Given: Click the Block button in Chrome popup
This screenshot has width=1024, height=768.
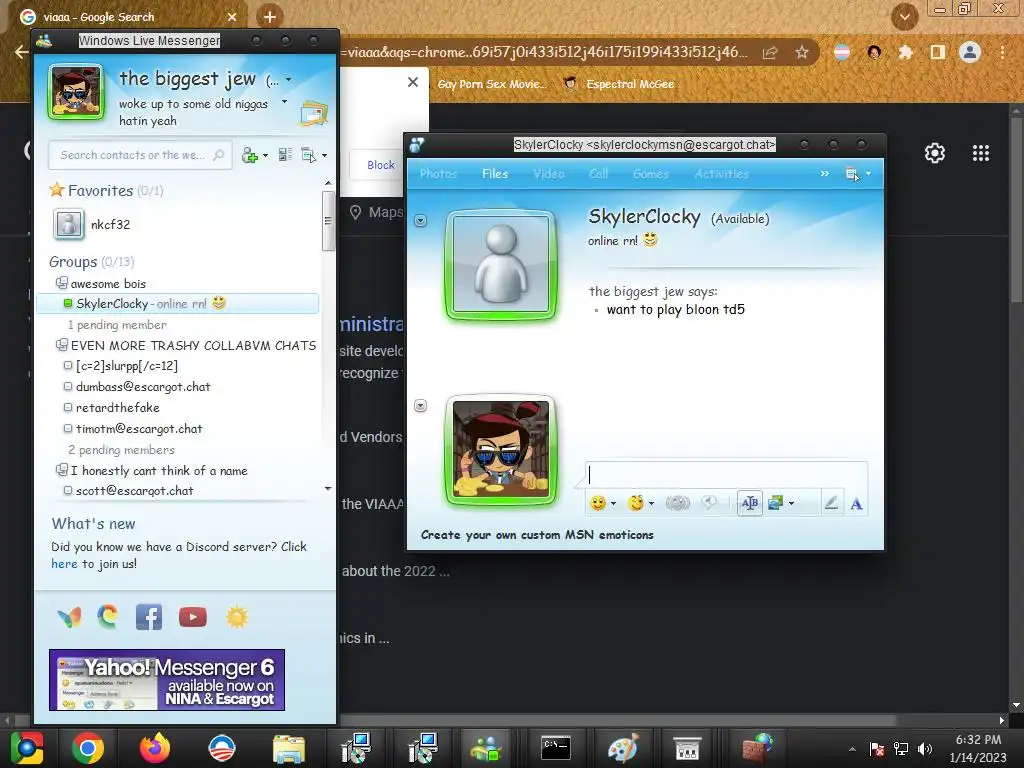Looking at the screenshot, I should [381, 165].
